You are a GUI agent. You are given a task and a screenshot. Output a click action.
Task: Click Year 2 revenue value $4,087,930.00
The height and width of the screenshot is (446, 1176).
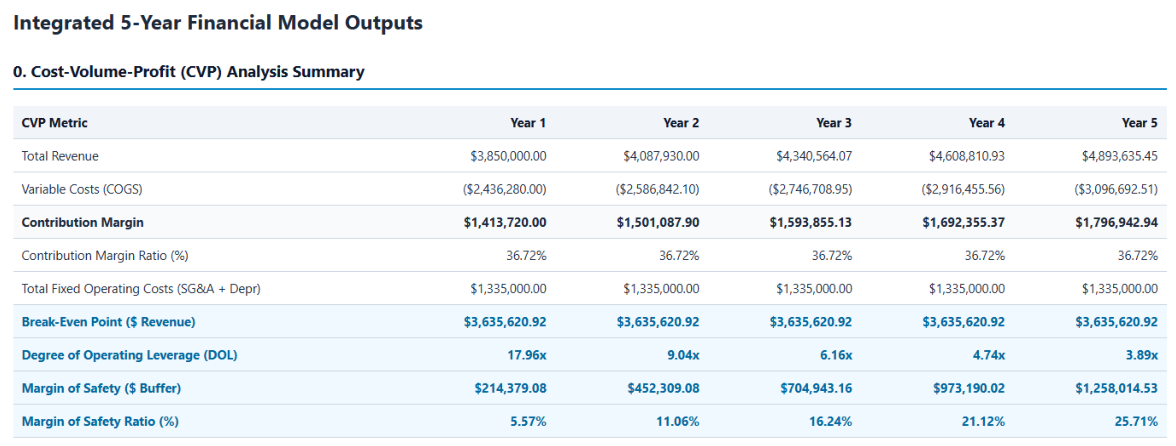662,156
